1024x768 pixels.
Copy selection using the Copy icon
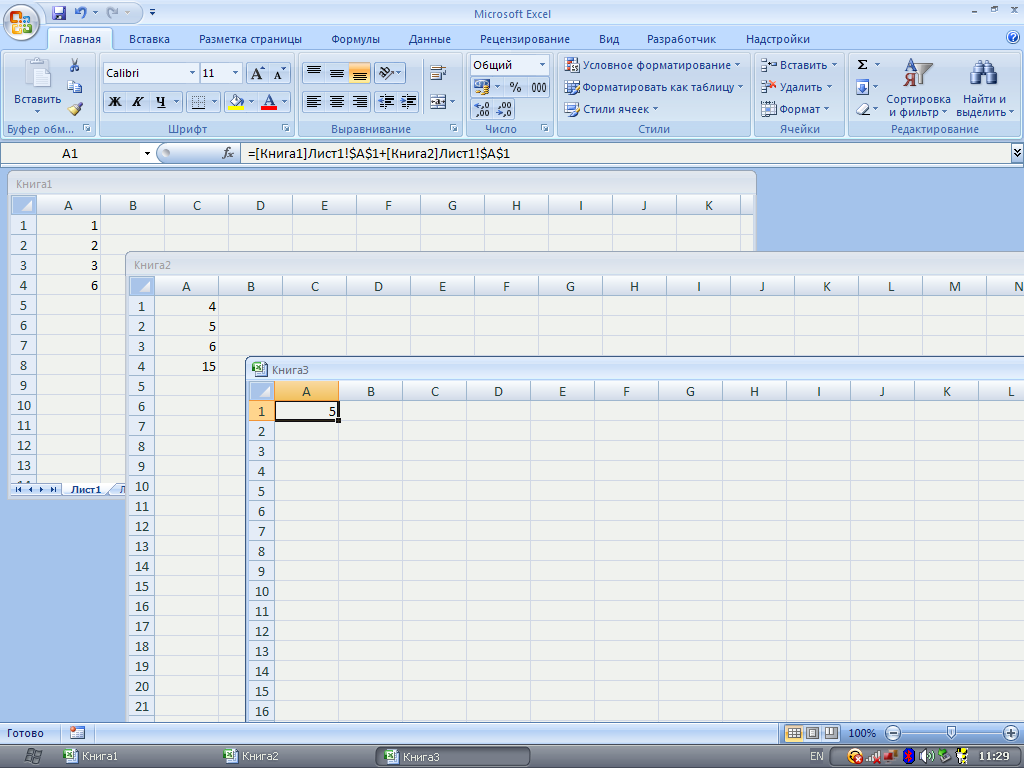(74, 87)
